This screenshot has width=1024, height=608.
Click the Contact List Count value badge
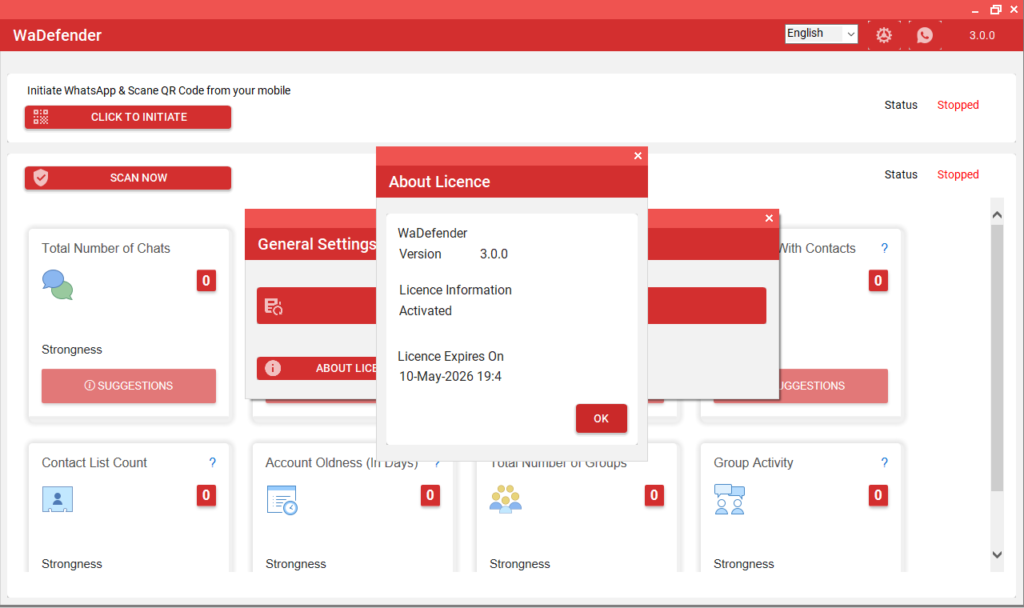point(206,496)
